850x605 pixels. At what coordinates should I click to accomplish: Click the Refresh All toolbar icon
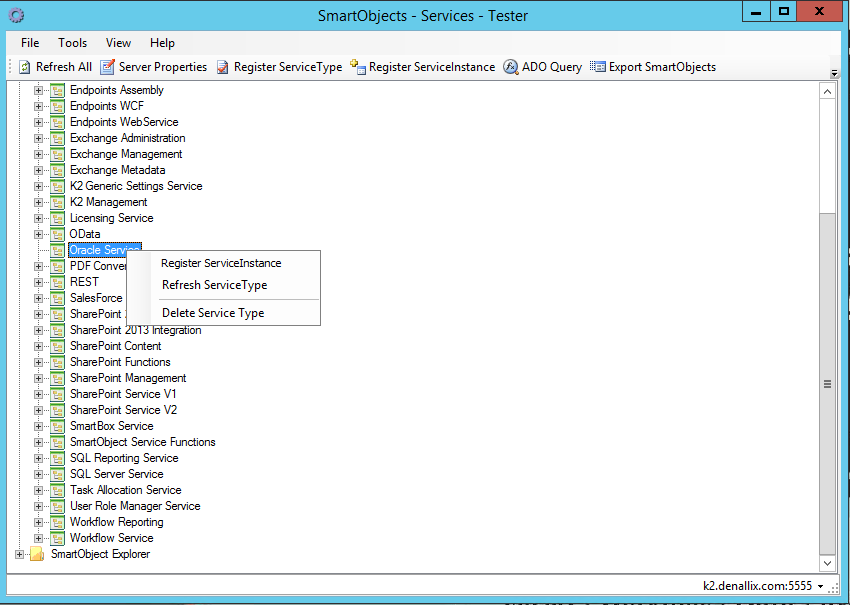[25, 67]
